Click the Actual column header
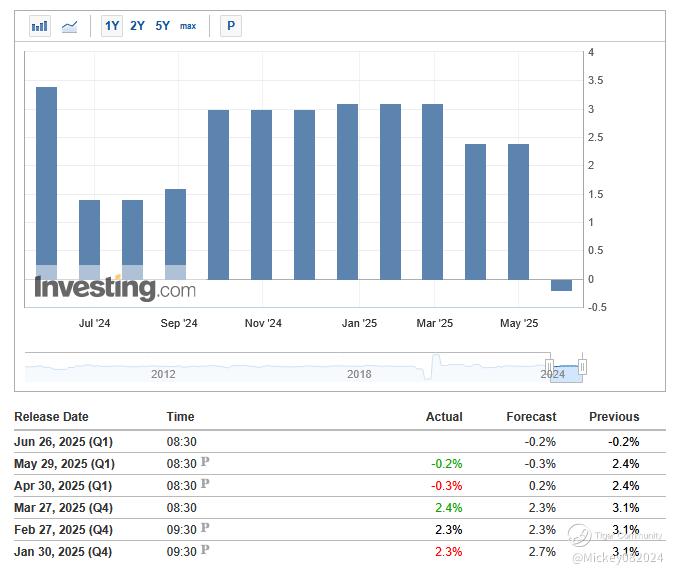This screenshot has height=573, width=676. [444, 417]
